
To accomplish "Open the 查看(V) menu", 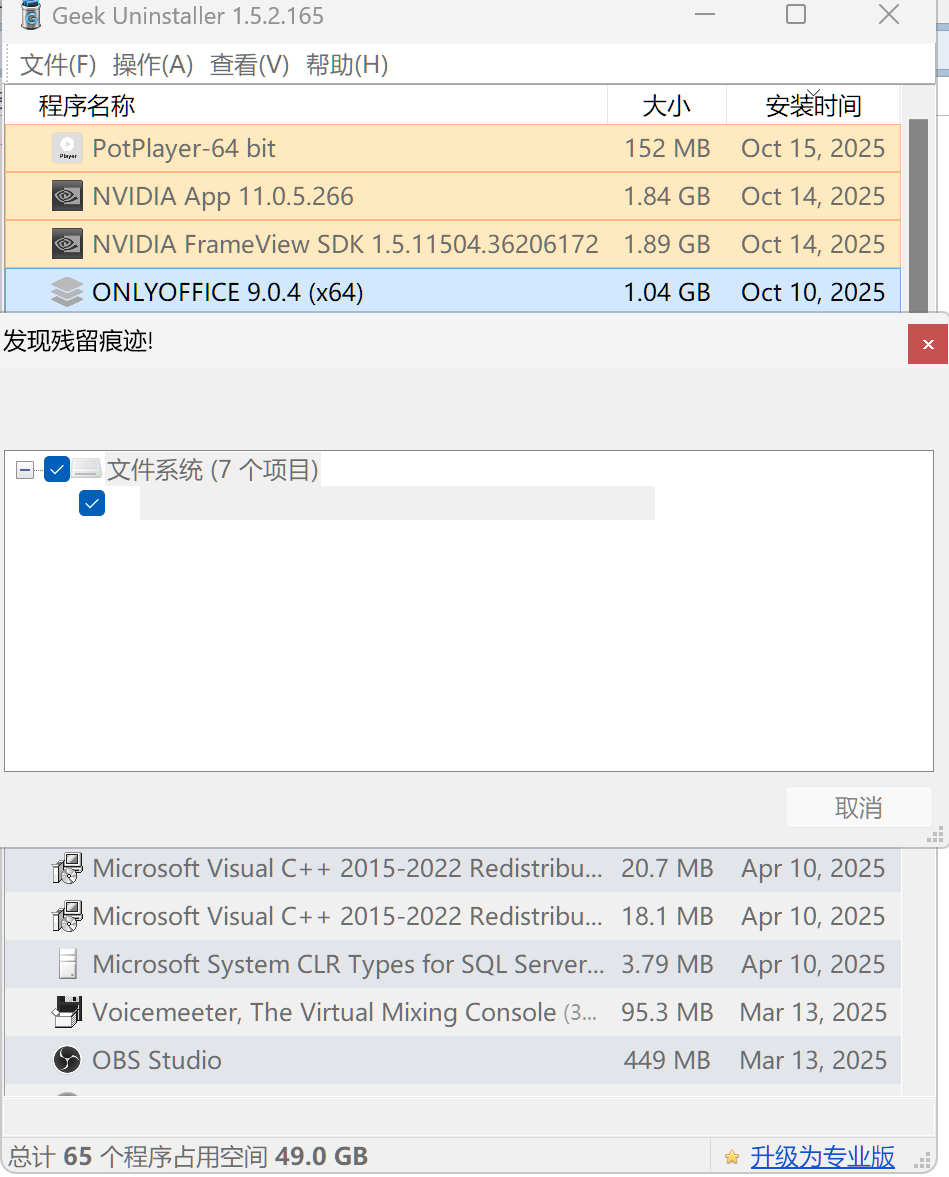I will coord(249,66).
